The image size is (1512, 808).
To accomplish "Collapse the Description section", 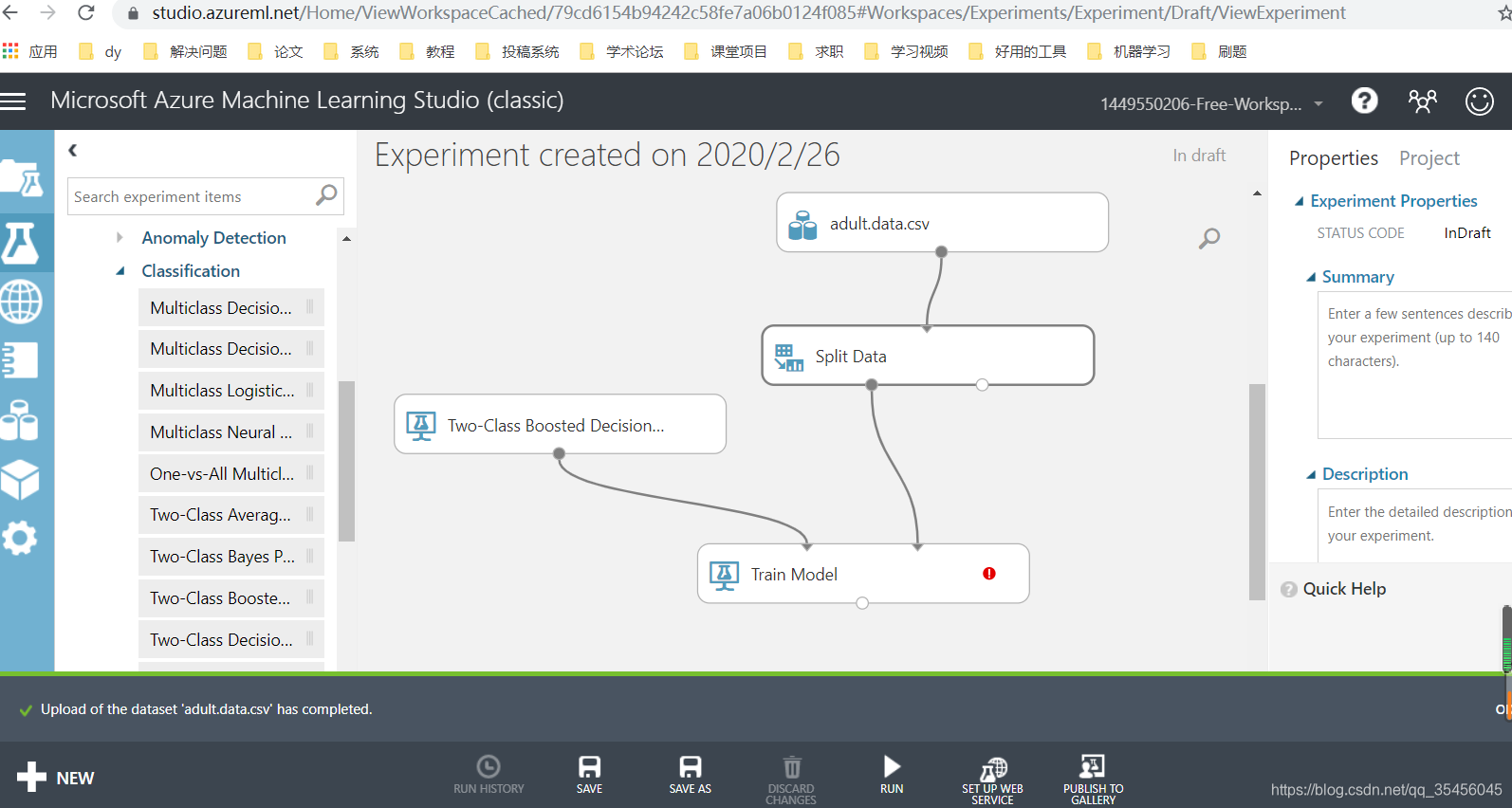I will 1311,474.
